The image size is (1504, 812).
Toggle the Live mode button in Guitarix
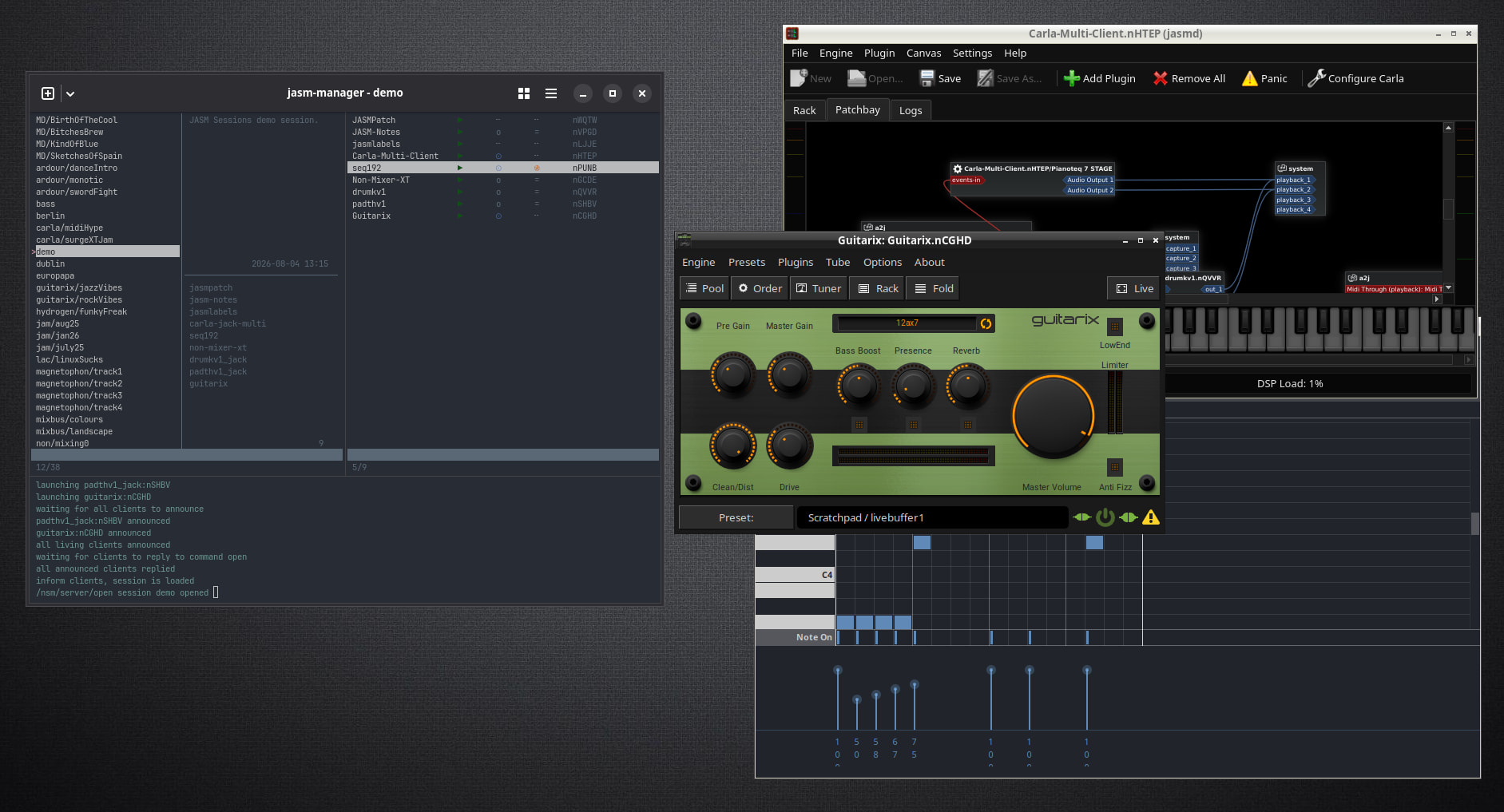pyautogui.click(x=1133, y=288)
